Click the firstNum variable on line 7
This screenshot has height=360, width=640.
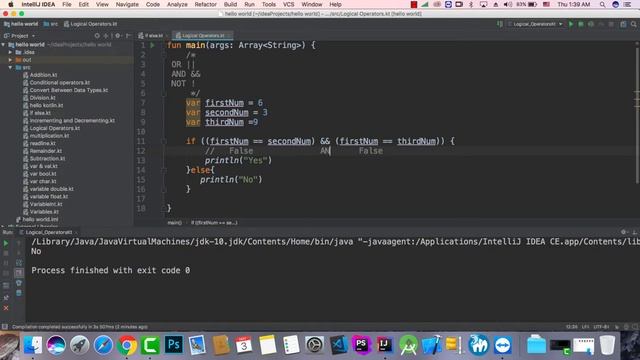(x=224, y=103)
